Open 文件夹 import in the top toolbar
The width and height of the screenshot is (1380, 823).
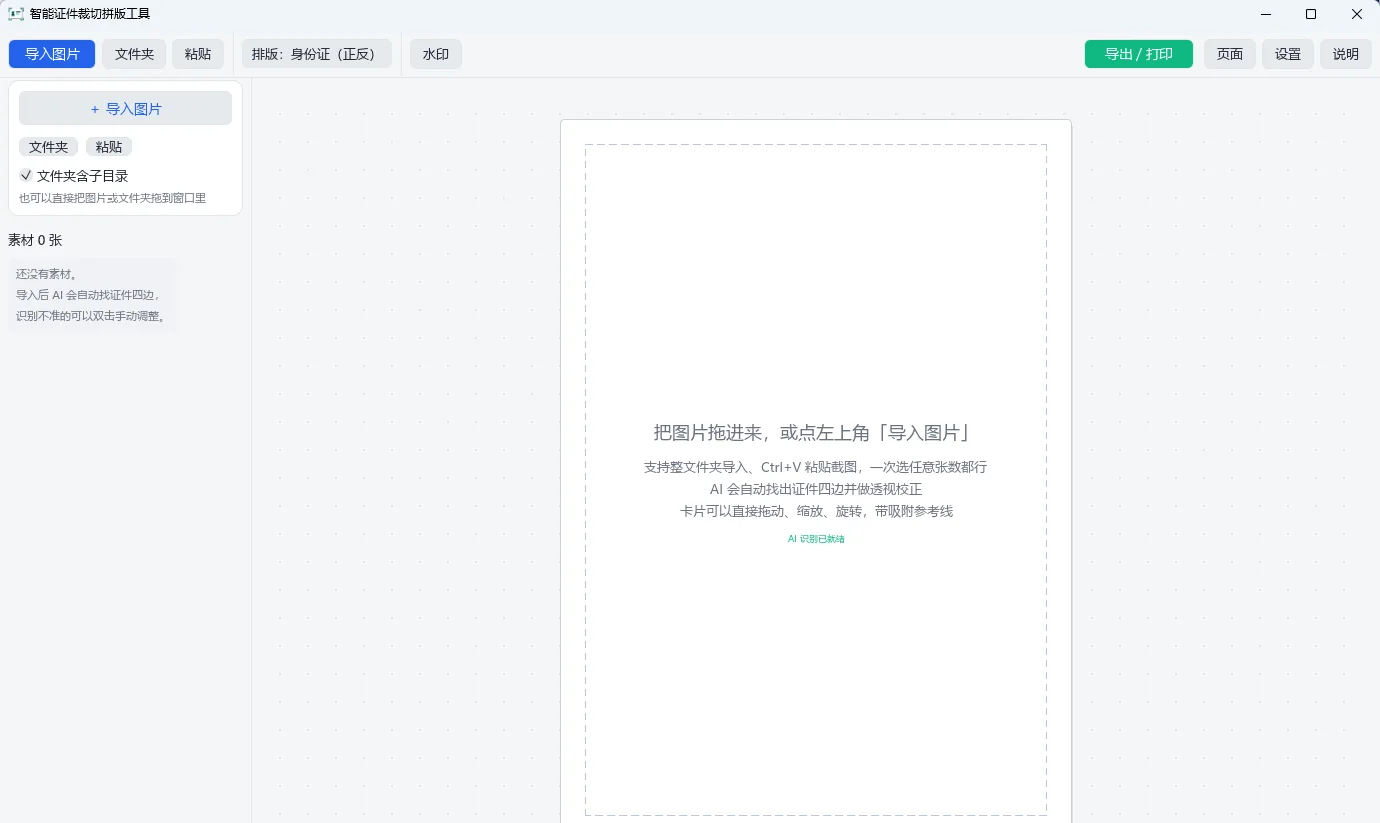pyautogui.click(x=134, y=54)
